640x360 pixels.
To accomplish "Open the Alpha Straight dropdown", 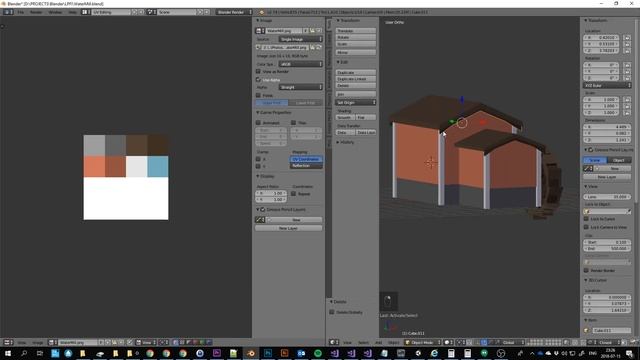I will click(x=301, y=87).
